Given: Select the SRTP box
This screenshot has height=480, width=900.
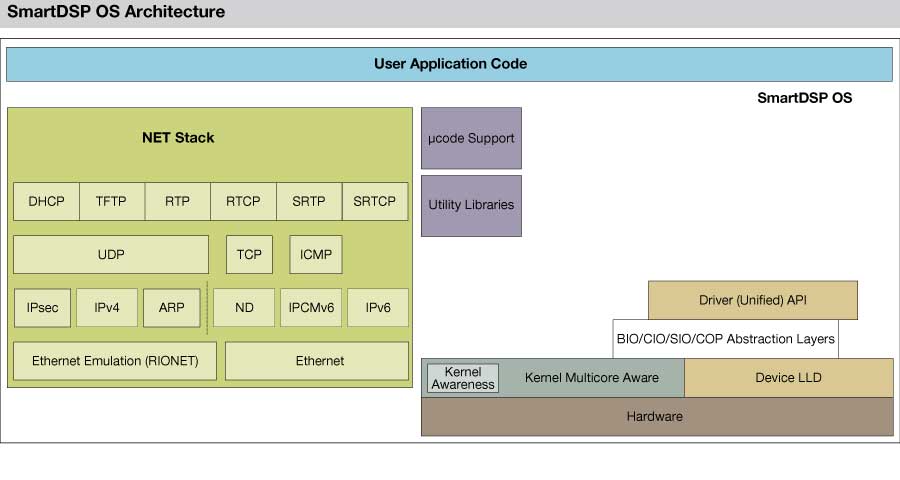Looking at the screenshot, I should click(309, 201).
